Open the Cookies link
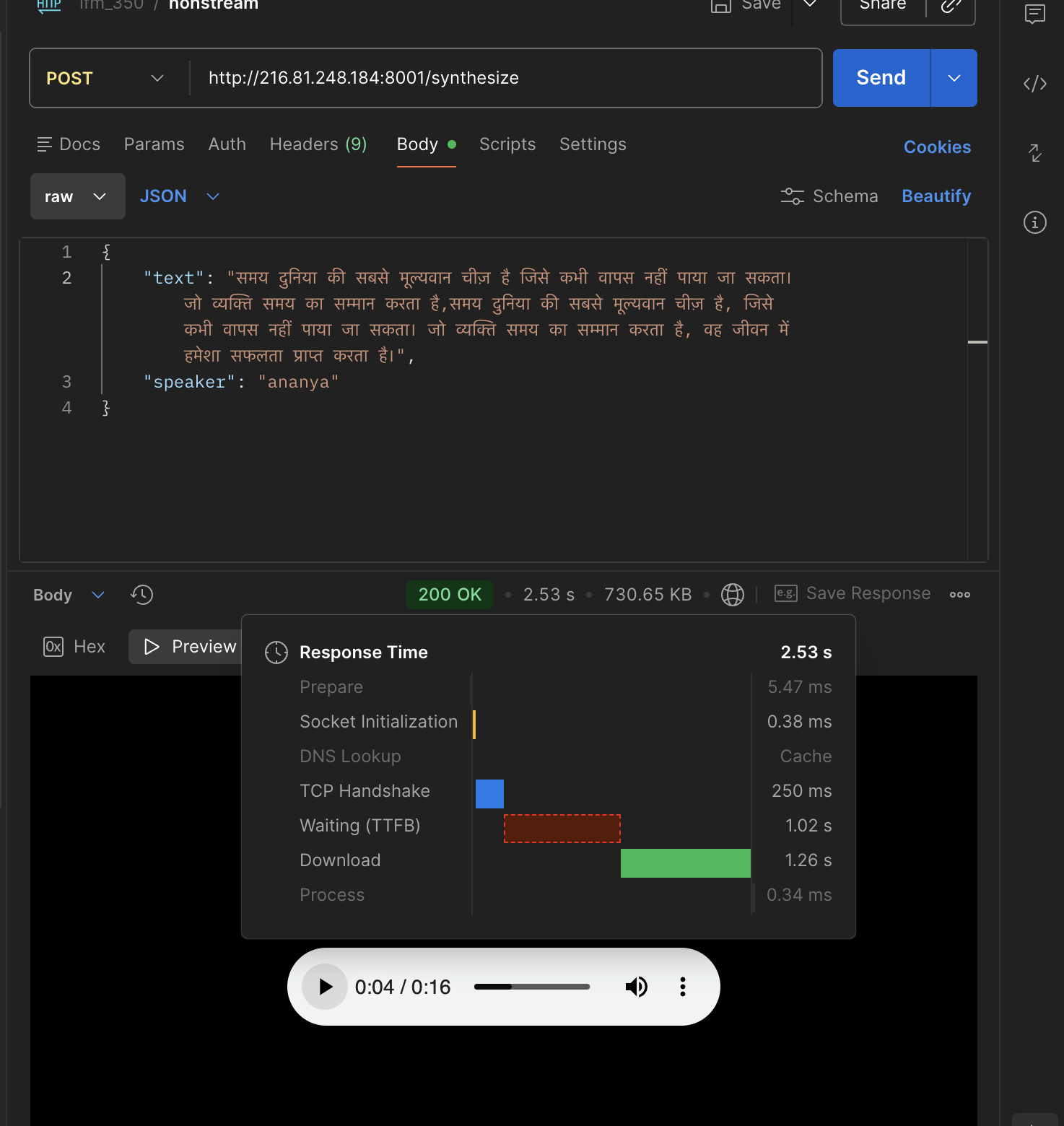Image resolution: width=1064 pixels, height=1126 pixels. click(x=936, y=147)
